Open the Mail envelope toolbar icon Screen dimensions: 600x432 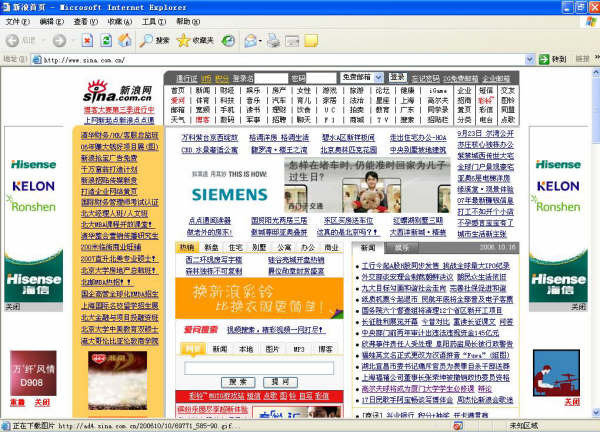tap(251, 40)
